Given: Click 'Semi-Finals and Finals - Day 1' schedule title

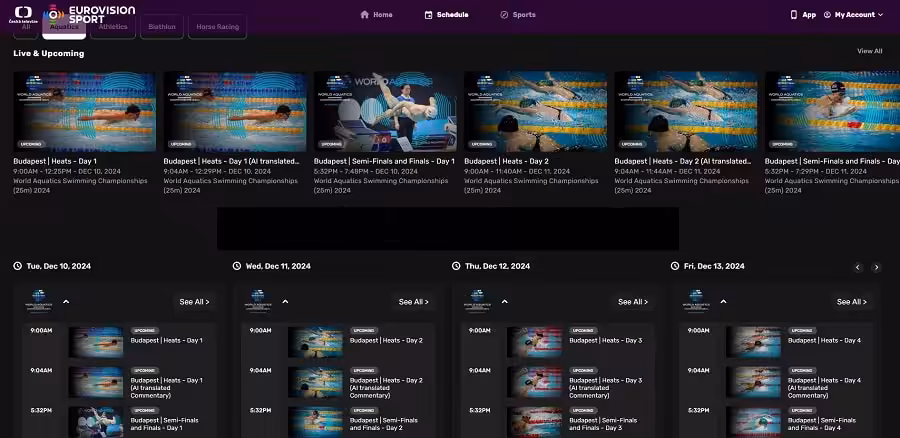Looking at the screenshot, I should 164,424.
